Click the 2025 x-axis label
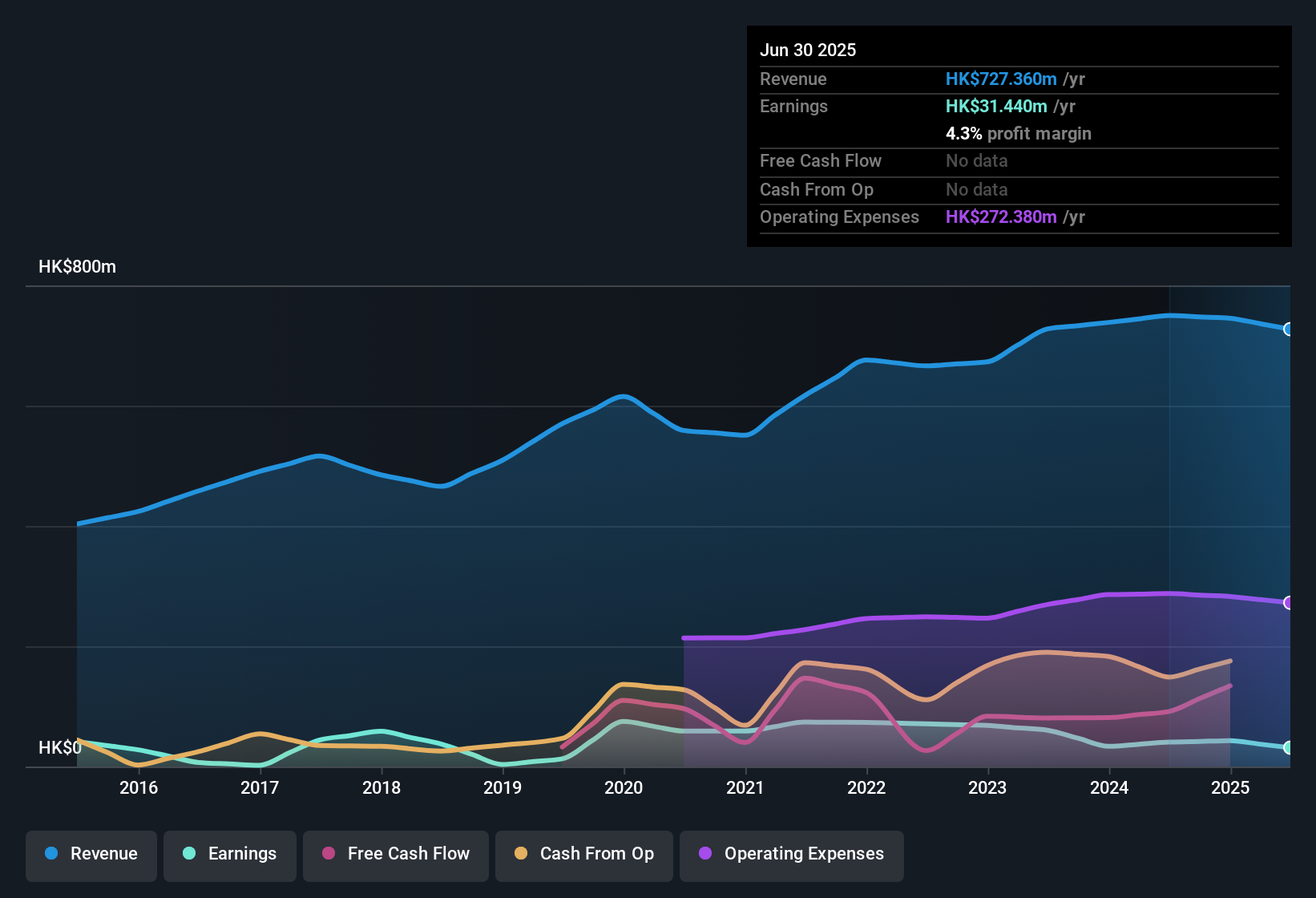The width and height of the screenshot is (1316, 898). click(x=1230, y=788)
